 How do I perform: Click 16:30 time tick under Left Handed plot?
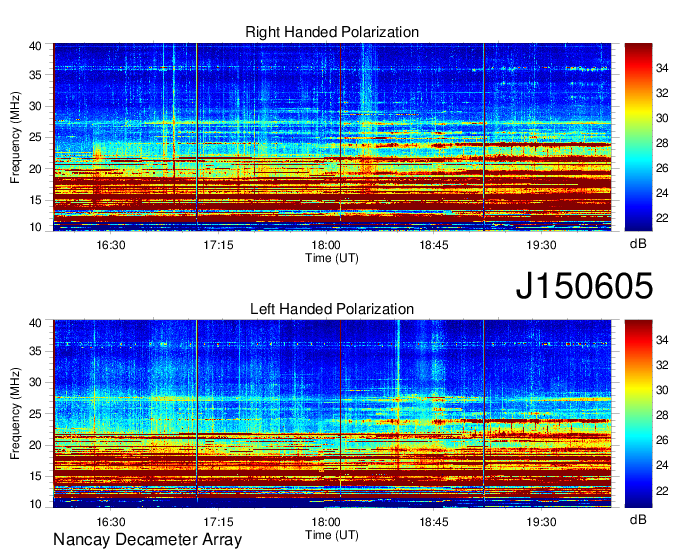[x=111, y=522]
